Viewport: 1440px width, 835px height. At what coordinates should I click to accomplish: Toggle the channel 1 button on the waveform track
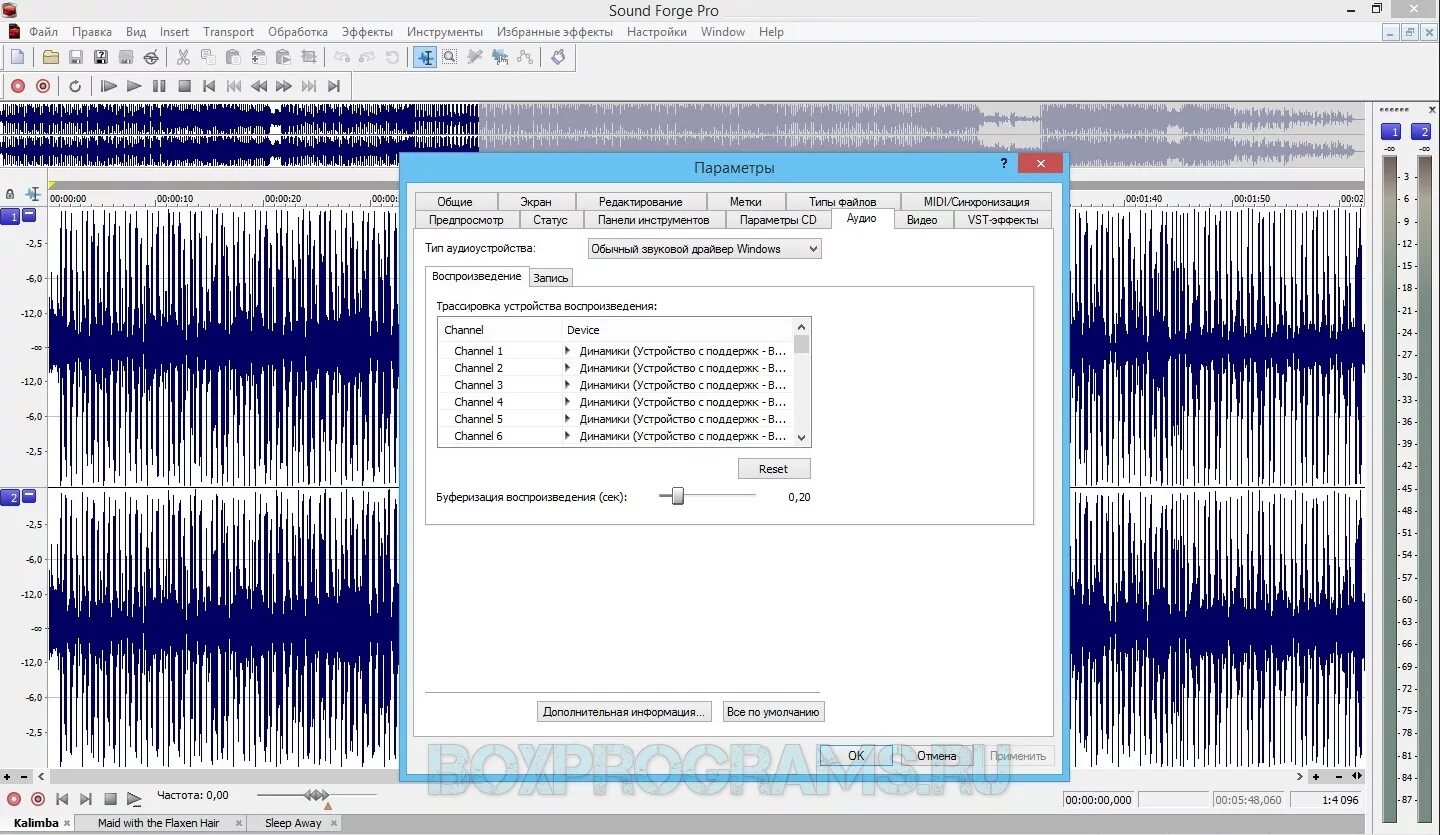coord(11,216)
